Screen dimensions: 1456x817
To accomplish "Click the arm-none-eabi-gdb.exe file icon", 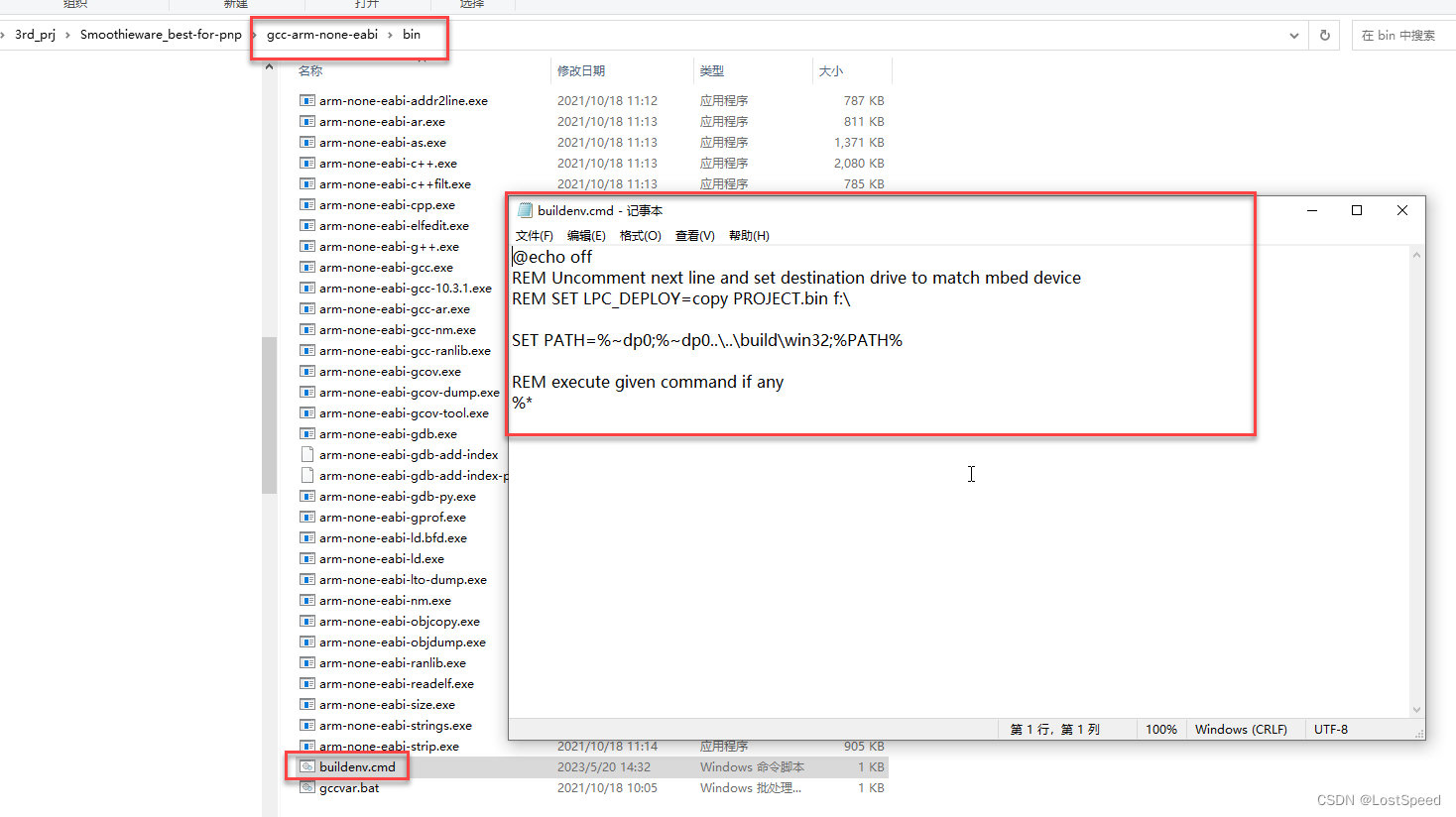I will [307, 433].
